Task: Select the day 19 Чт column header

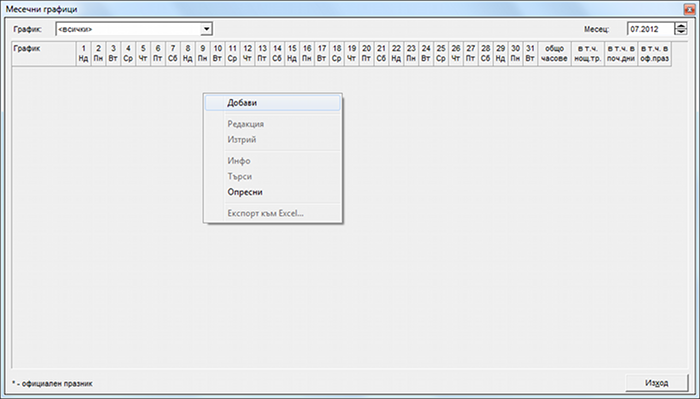Action: (352, 54)
